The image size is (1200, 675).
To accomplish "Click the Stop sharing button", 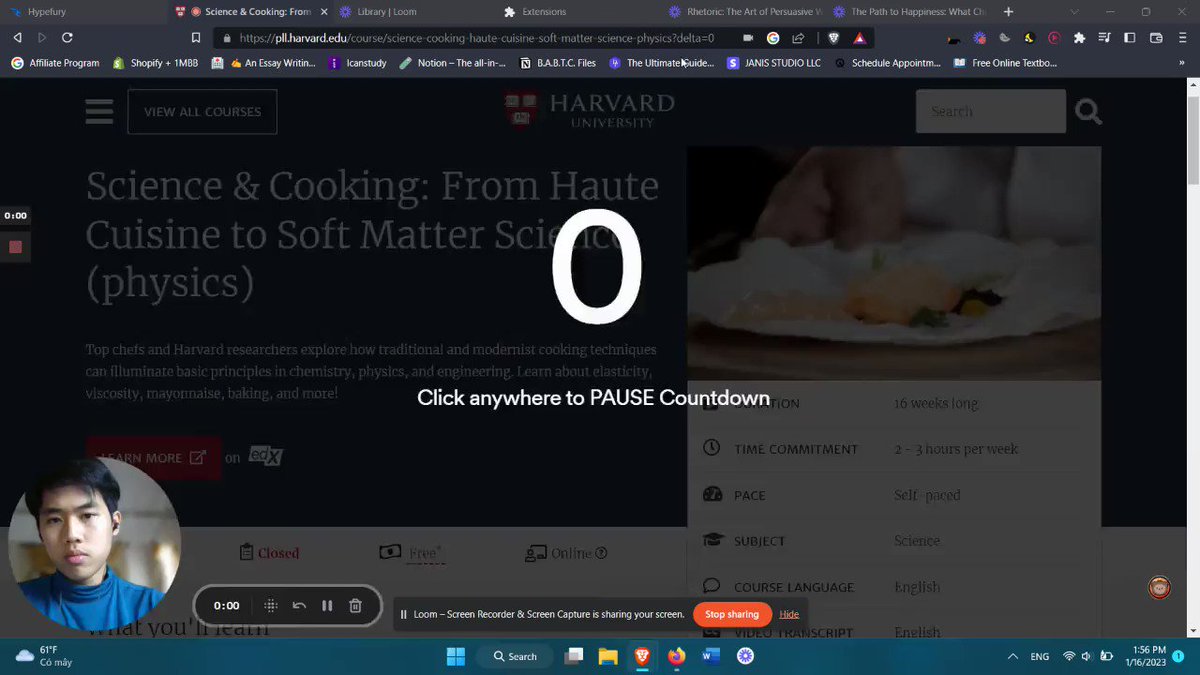I will pos(731,614).
